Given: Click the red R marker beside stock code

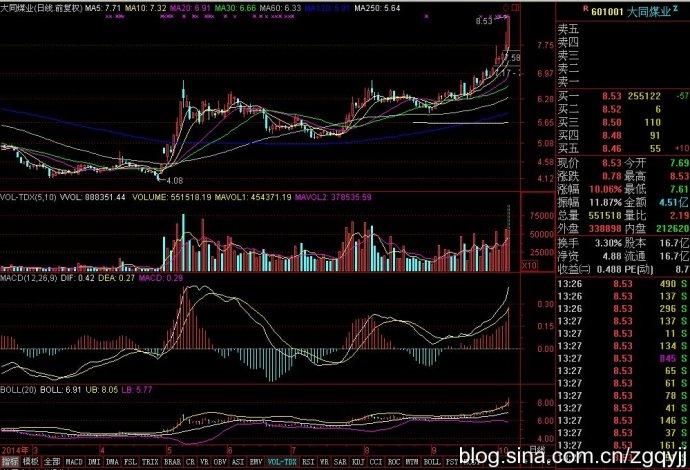Looking at the screenshot, I should pyautogui.click(x=585, y=8).
